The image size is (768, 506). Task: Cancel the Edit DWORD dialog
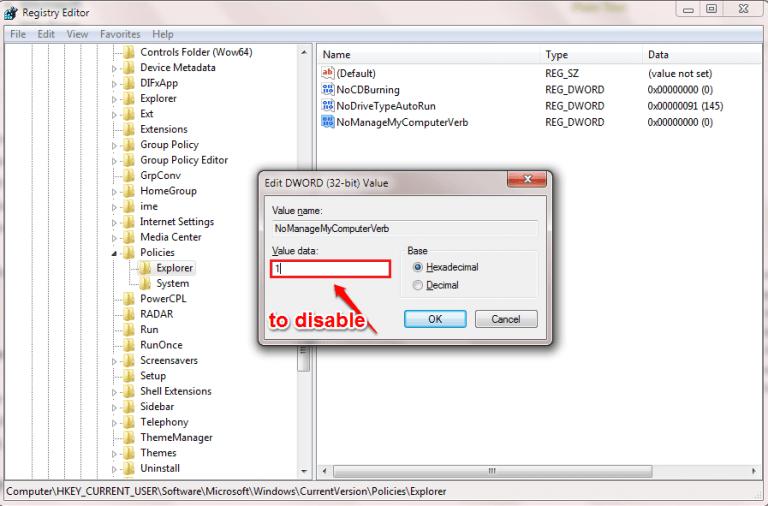click(x=506, y=319)
